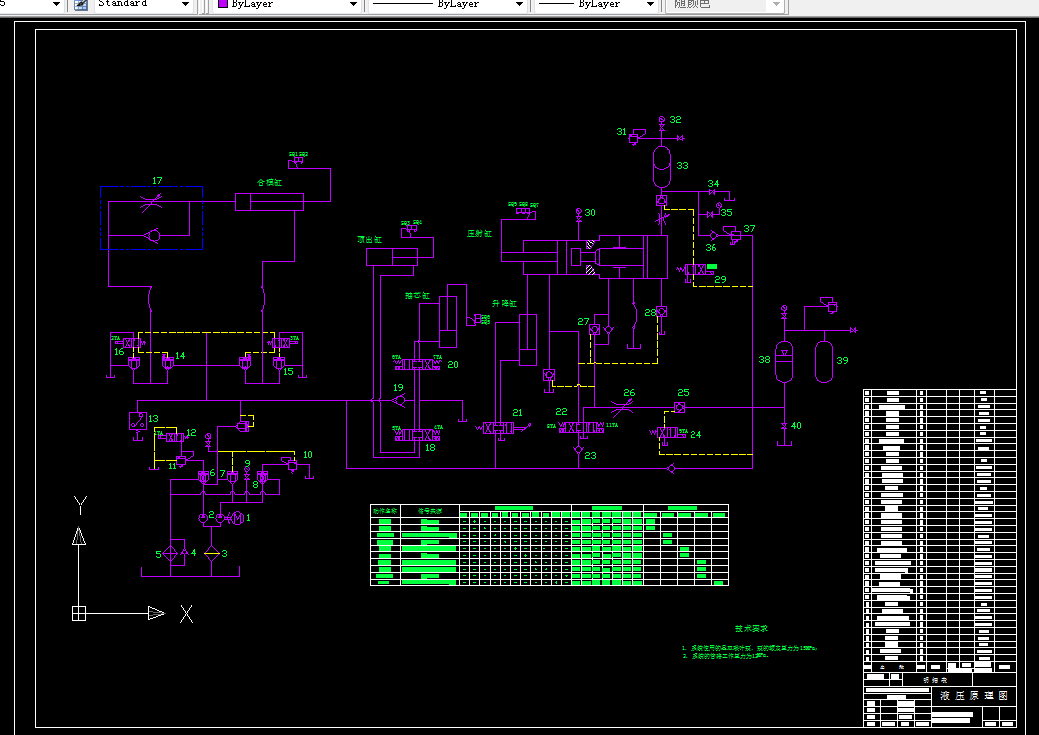
Task: Click the UCS X axis arrowhead
Action: (x=156, y=613)
